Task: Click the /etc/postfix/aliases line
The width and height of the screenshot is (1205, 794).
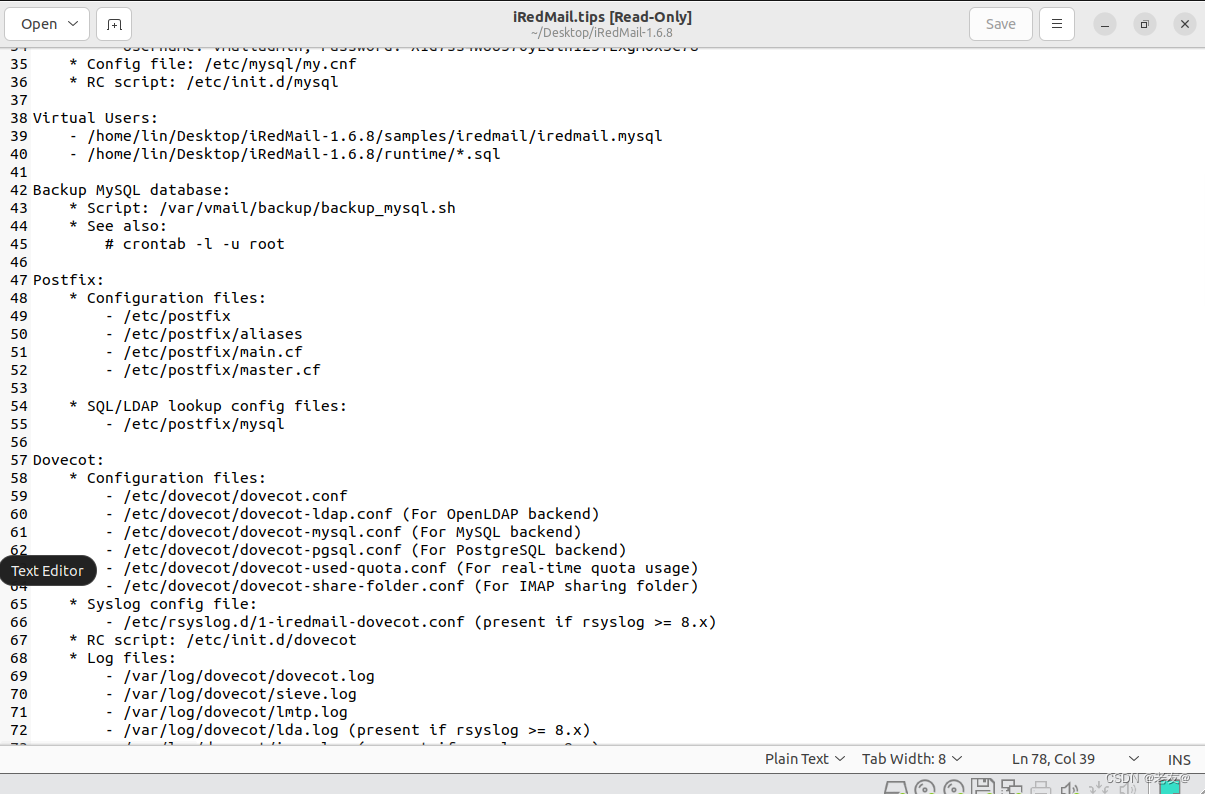Action: [203, 334]
